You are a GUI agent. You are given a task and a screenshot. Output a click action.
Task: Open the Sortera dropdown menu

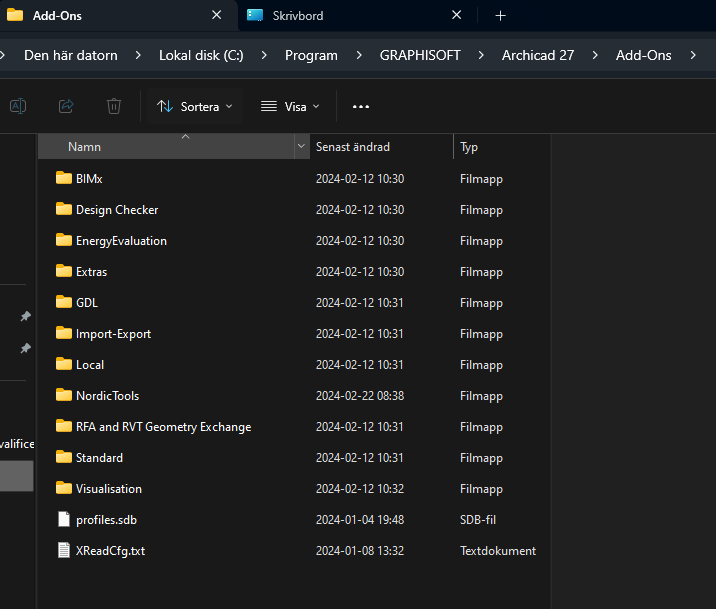pyautogui.click(x=194, y=106)
